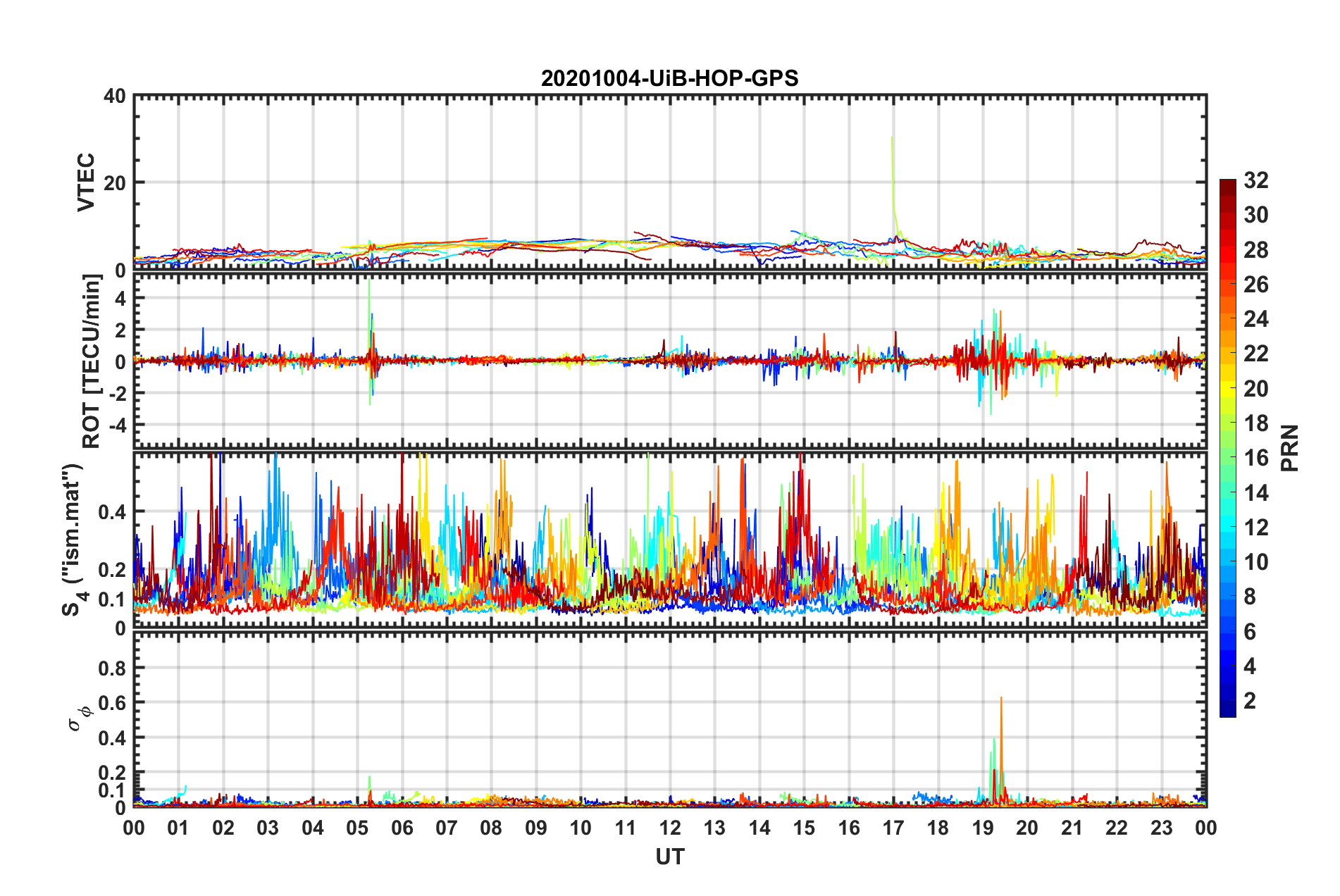
Task: Click the ROT axis tick label -4
Action: pyautogui.click(x=116, y=425)
